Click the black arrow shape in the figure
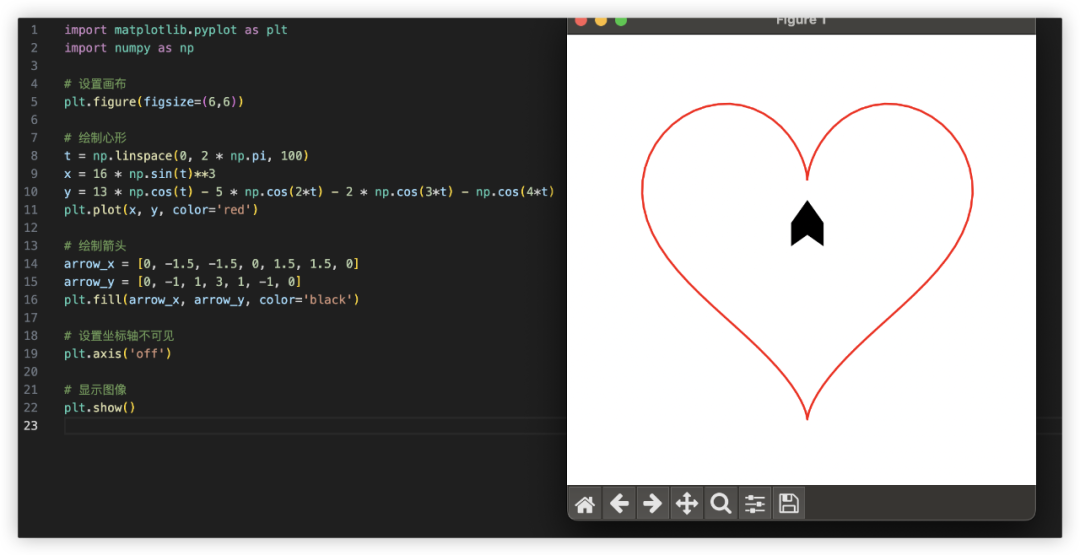The image size is (1080, 555). click(807, 224)
